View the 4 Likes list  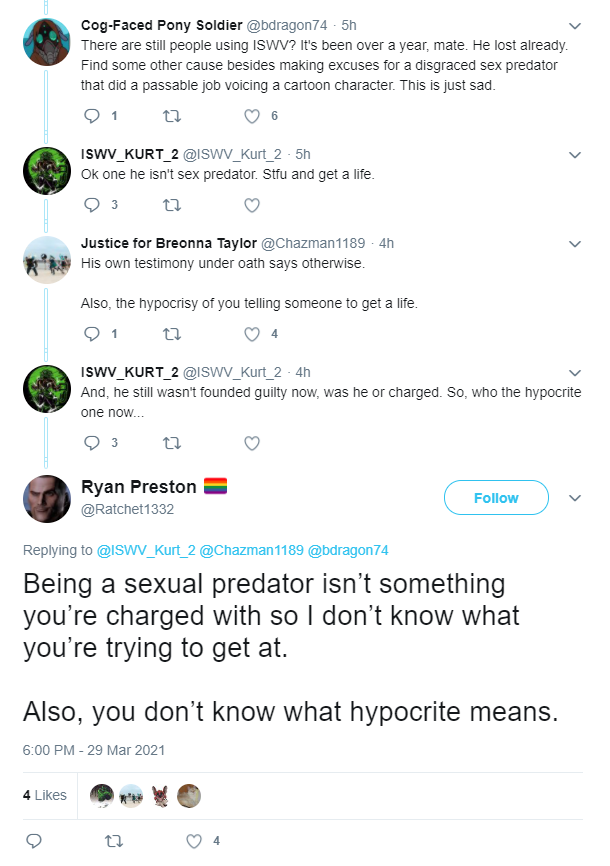(x=45, y=795)
